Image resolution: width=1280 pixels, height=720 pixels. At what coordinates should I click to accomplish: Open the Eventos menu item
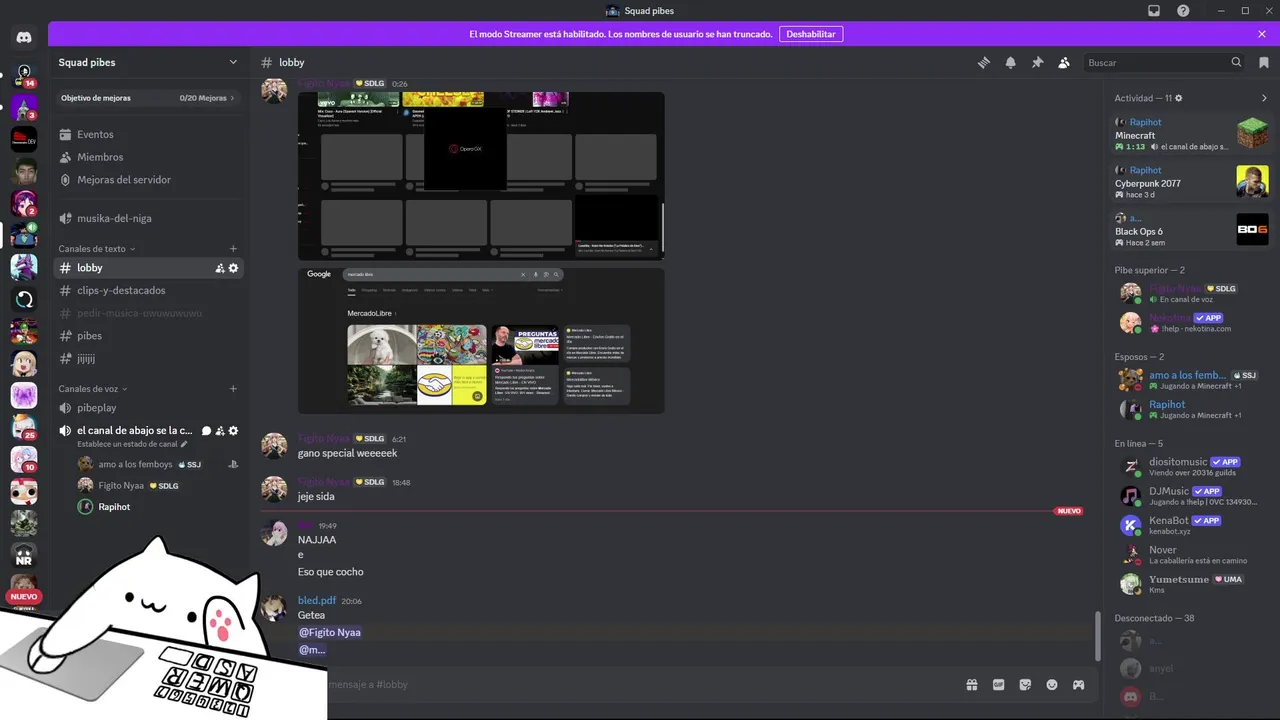point(148,134)
